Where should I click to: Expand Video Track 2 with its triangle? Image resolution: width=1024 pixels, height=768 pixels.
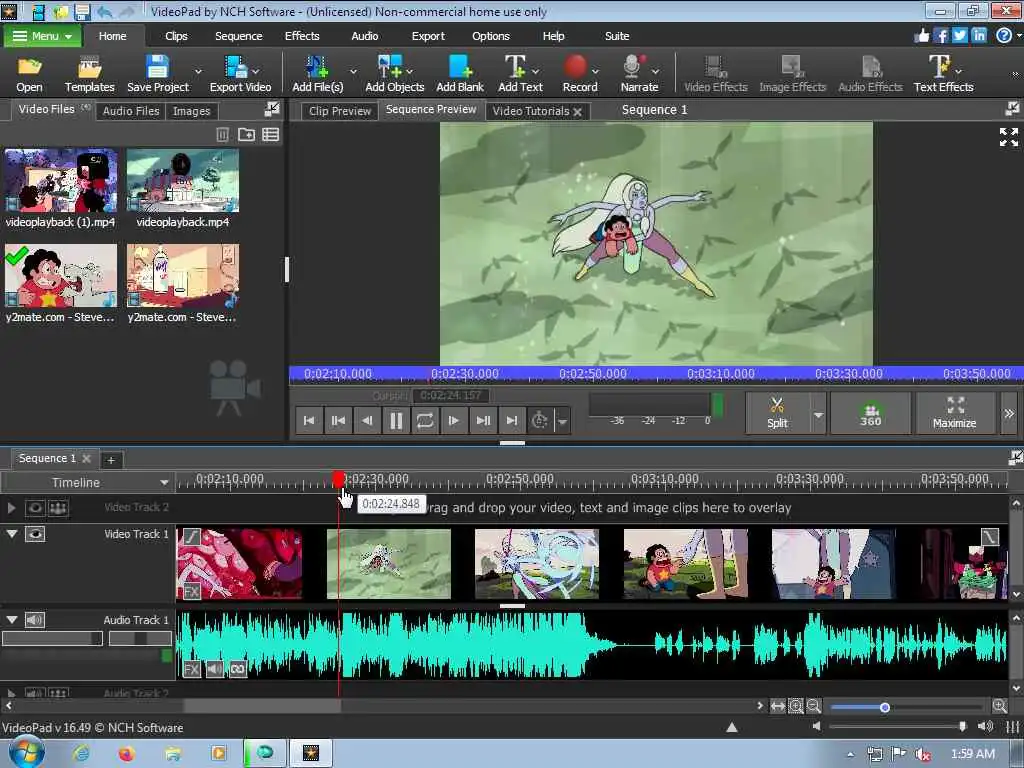tap(11, 507)
